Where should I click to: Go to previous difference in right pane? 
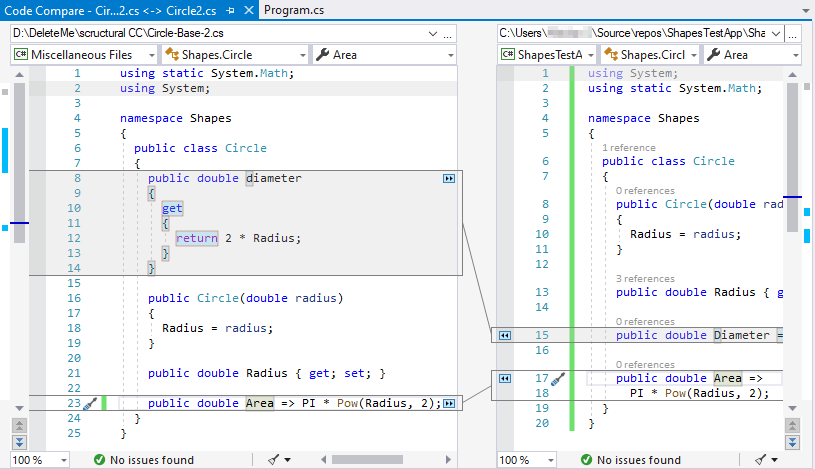[x=792, y=426]
